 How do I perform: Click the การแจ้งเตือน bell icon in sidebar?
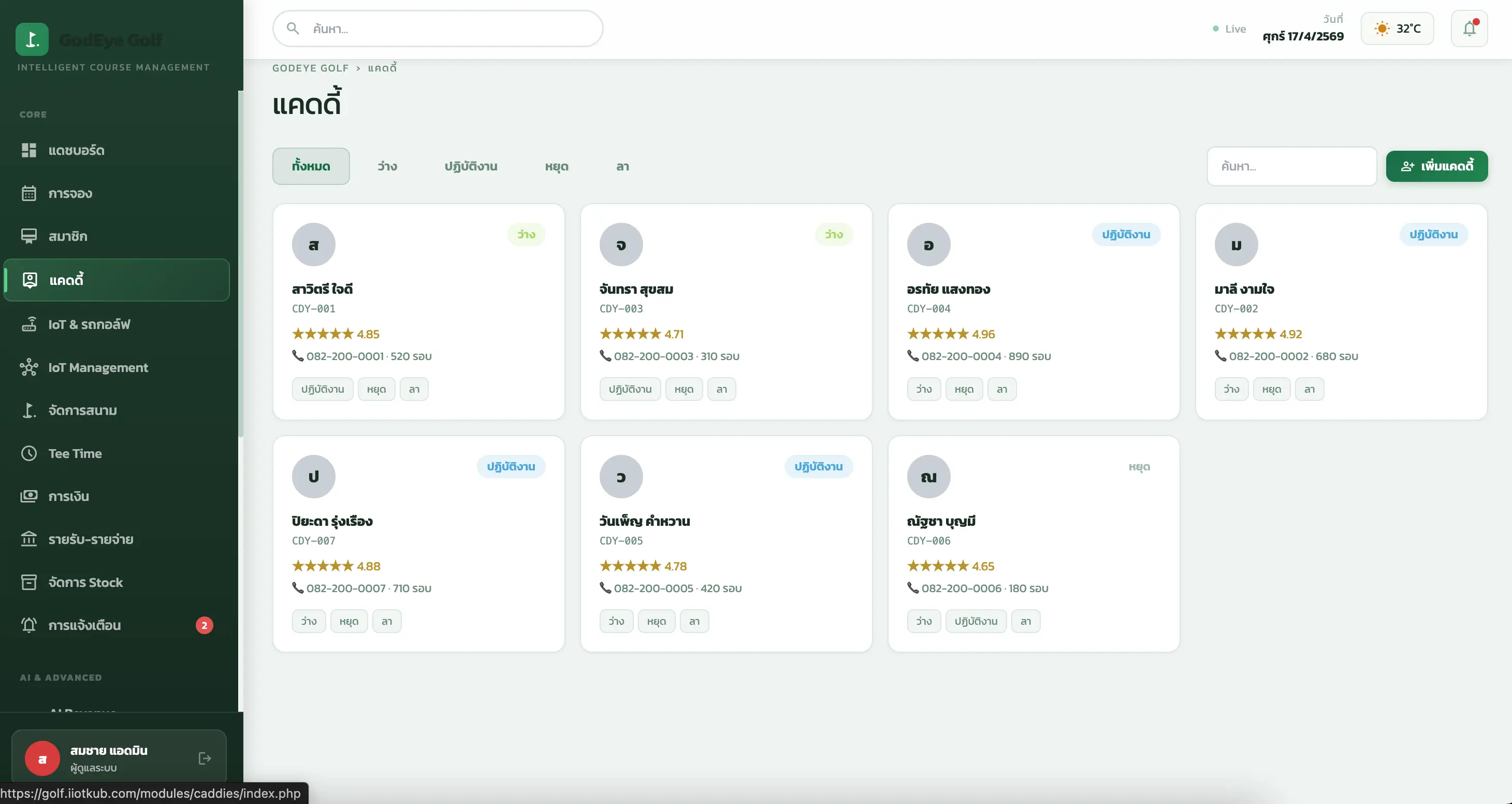pyautogui.click(x=29, y=625)
